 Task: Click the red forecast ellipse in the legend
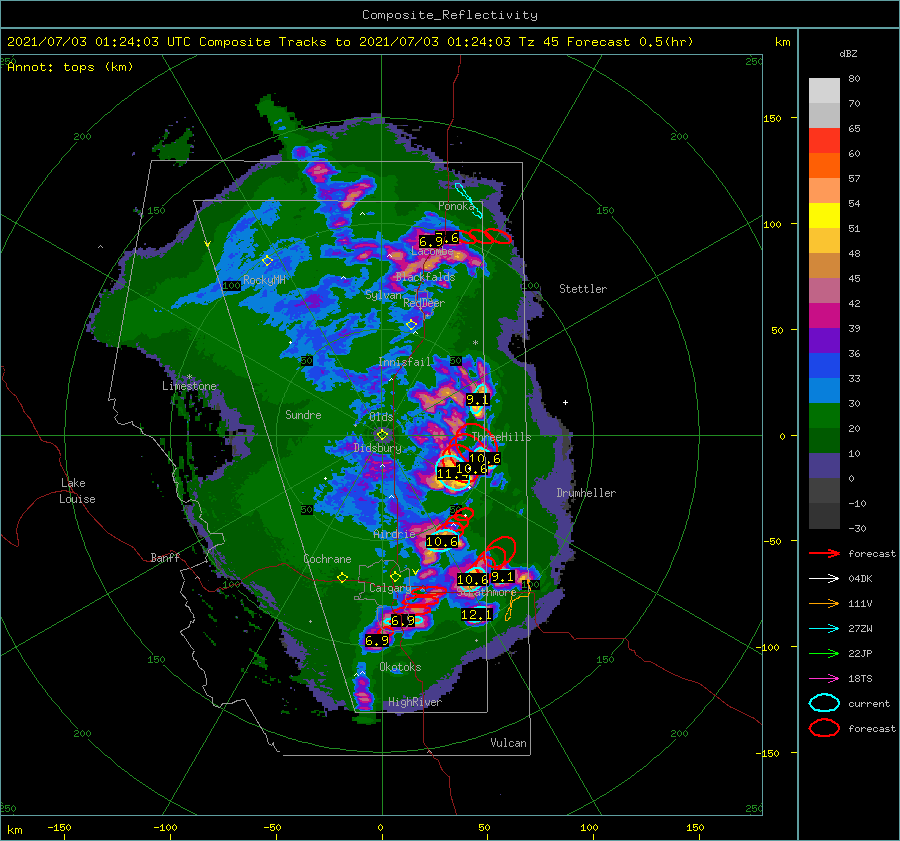pyautogui.click(x=824, y=728)
